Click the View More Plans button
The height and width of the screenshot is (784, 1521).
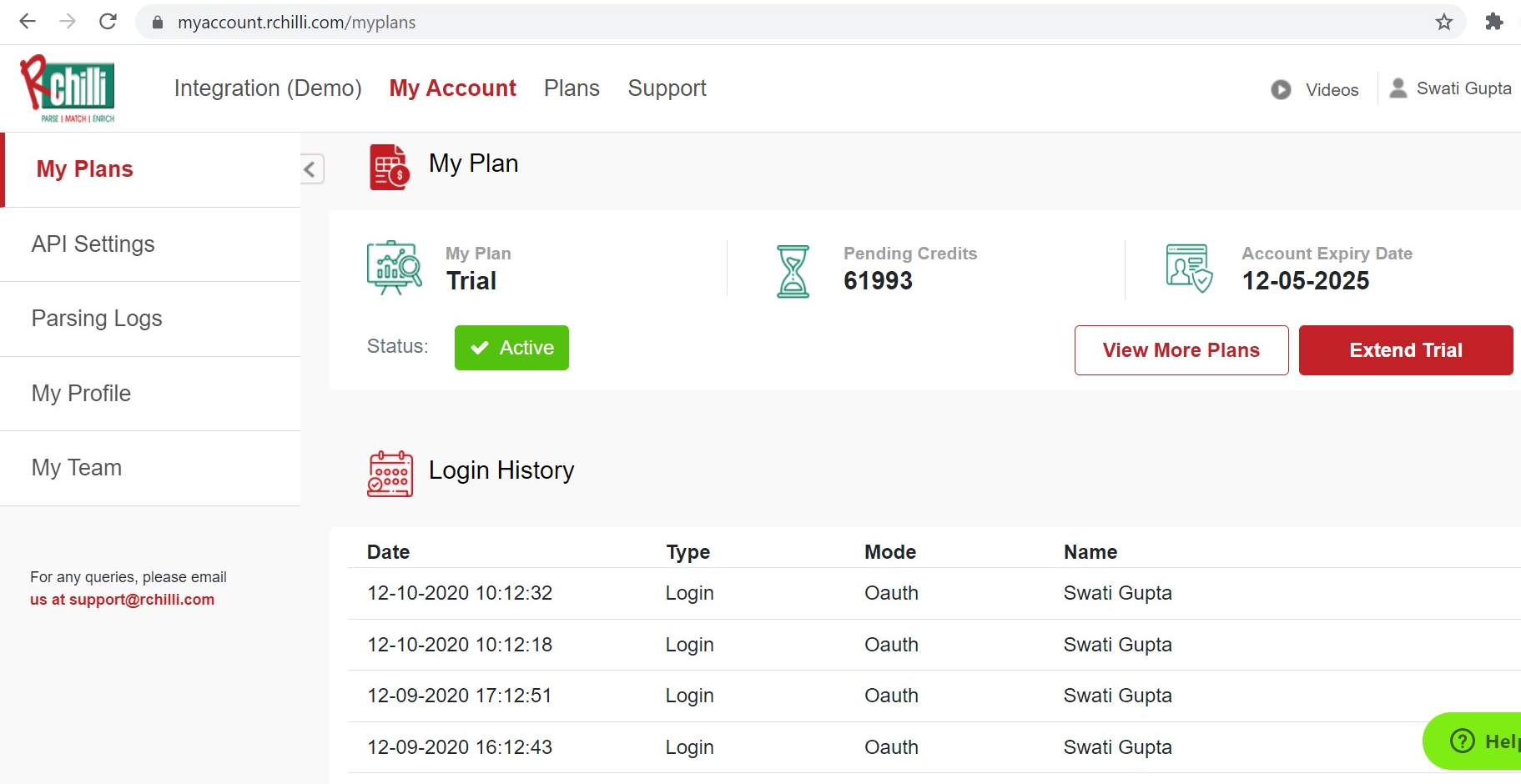click(1181, 350)
